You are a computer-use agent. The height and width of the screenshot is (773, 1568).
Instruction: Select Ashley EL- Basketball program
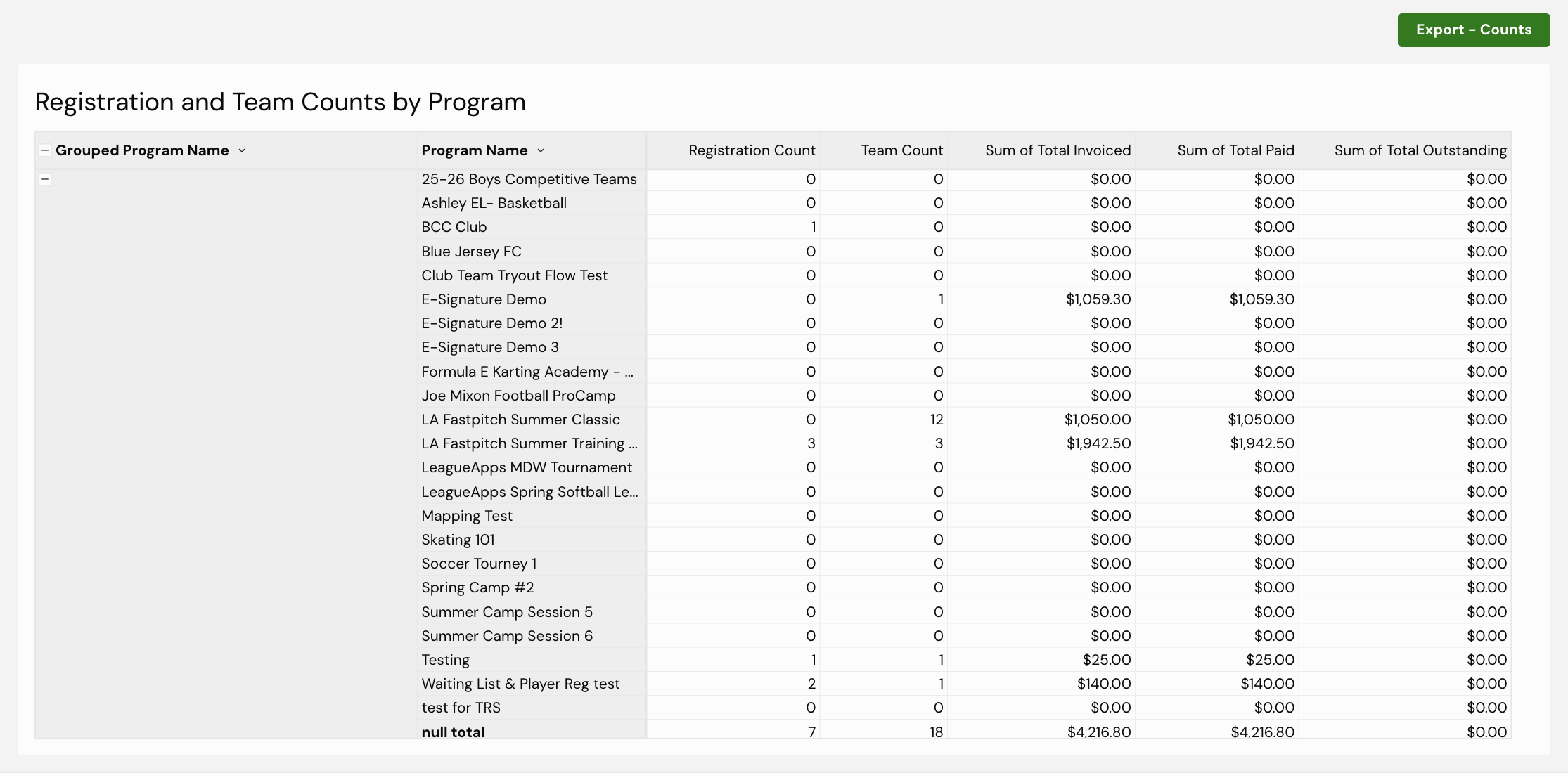coord(494,203)
